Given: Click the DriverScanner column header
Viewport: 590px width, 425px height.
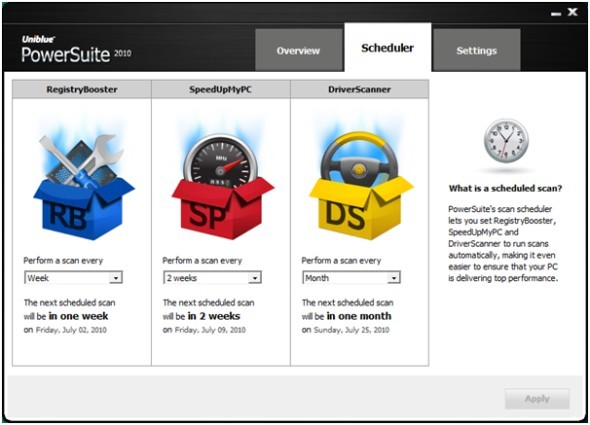Looking at the screenshot, I should tap(360, 89).
